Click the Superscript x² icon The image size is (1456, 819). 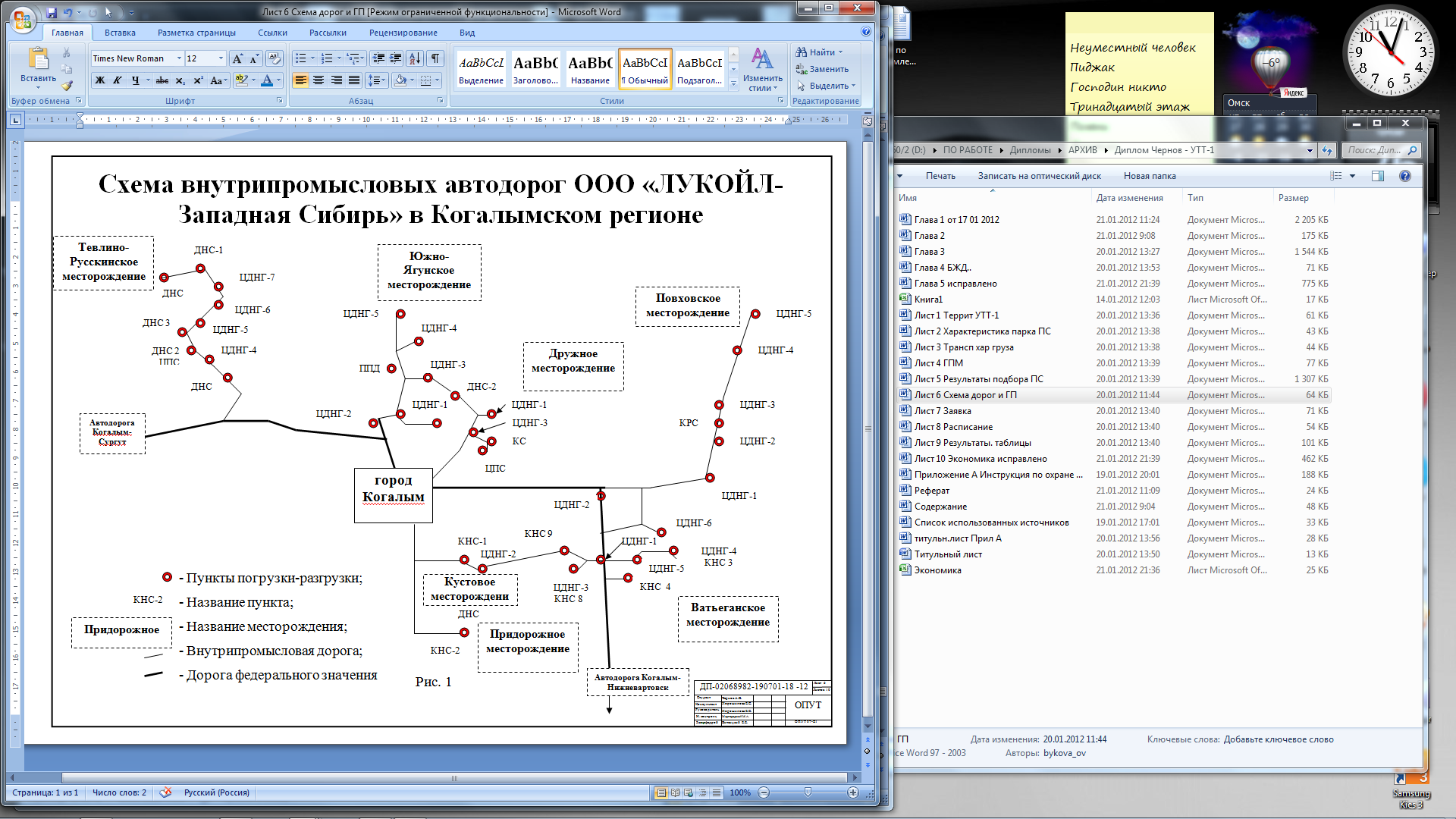pyautogui.click(x=198, y=80)
